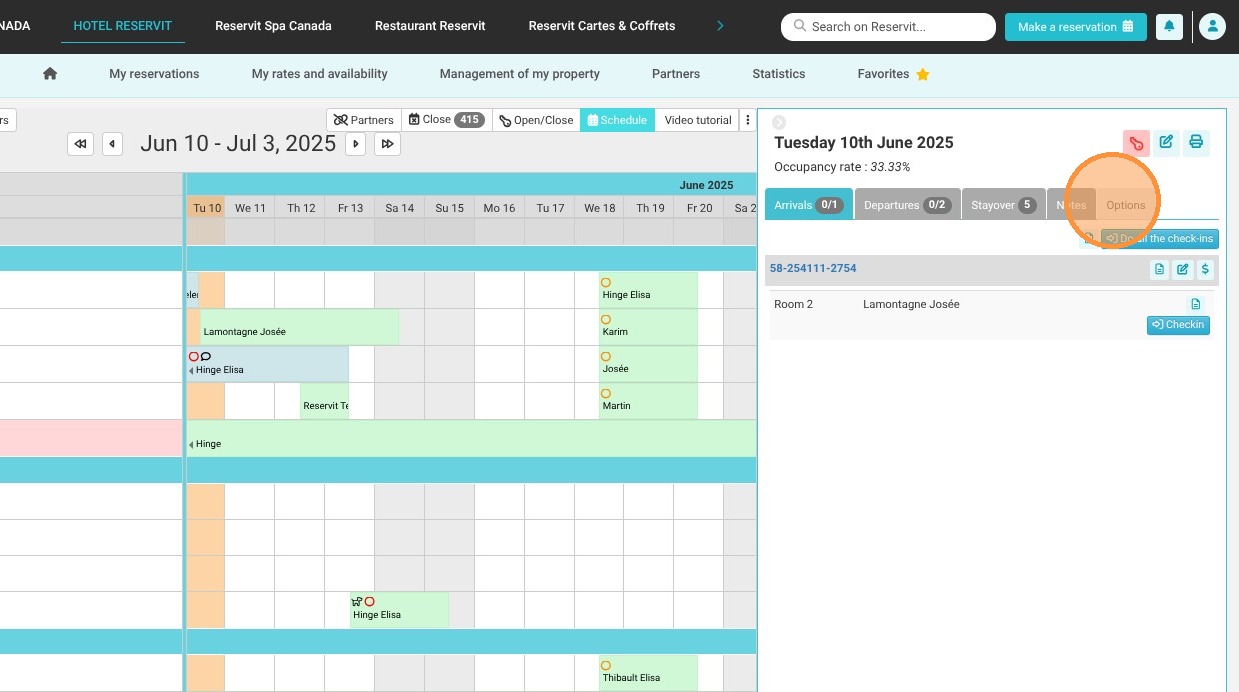Switch to the Stayover tab
This screenshot has width=1239, height=692.
click(1004, 204)
